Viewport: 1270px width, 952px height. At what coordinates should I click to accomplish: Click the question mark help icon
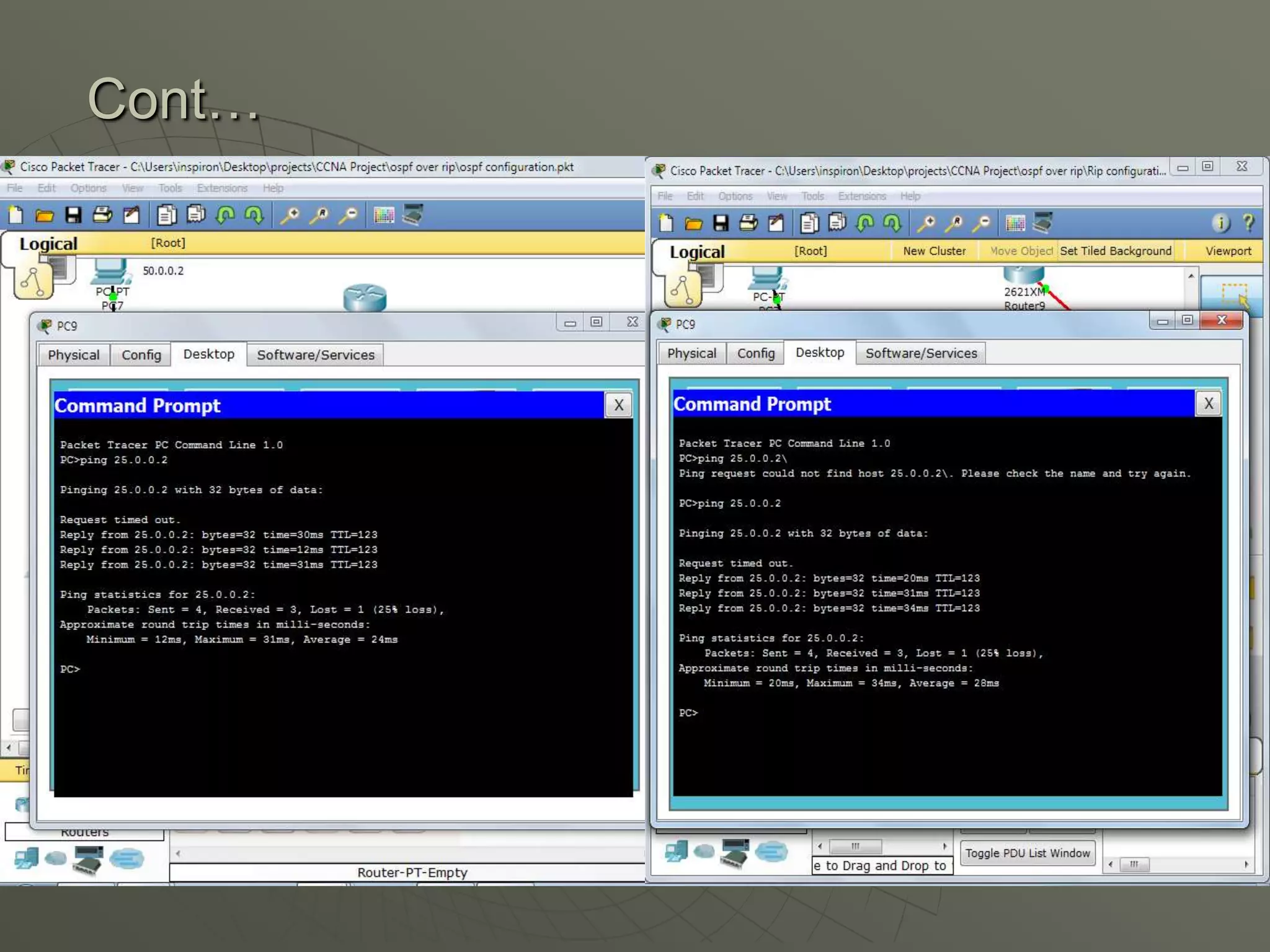coord(1248,223)
